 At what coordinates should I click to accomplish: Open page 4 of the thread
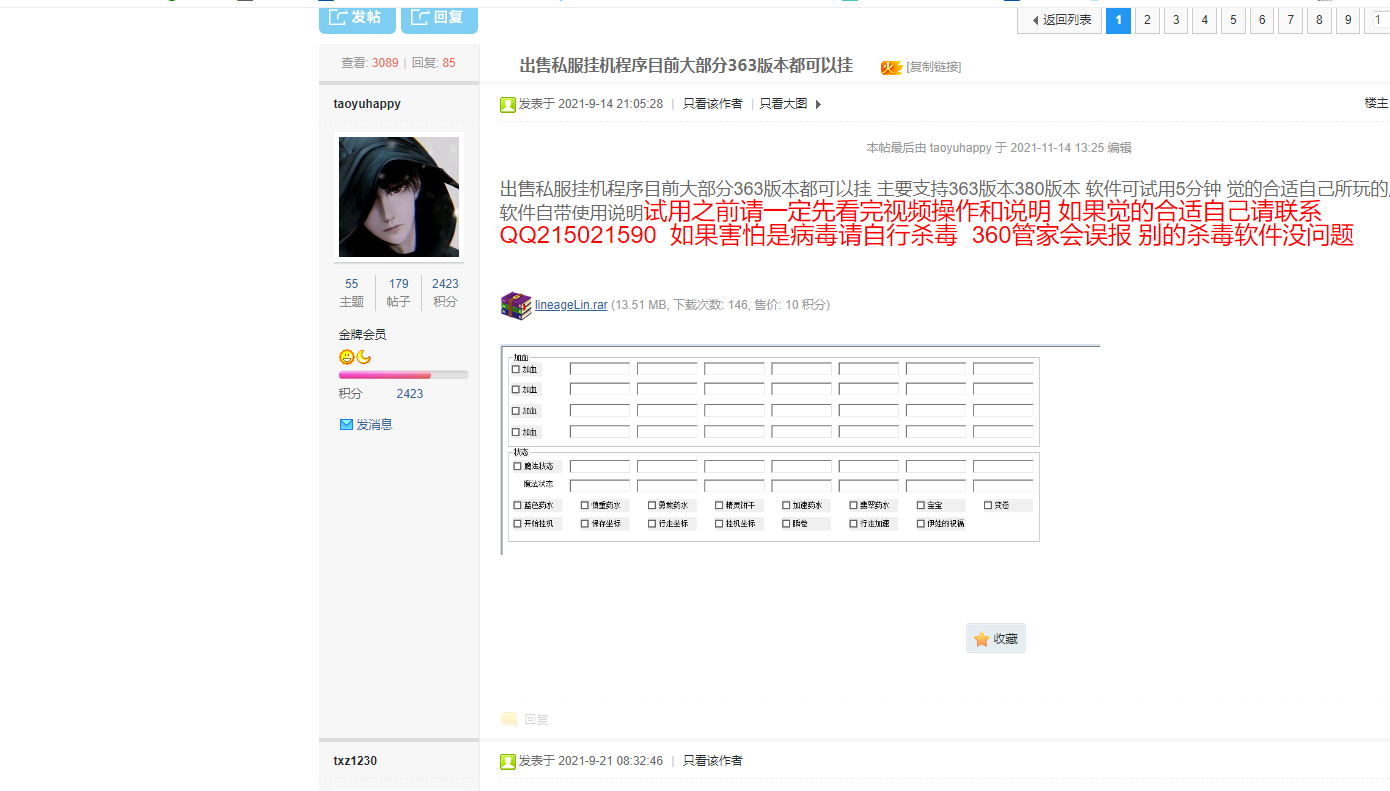coord(1205,20)
